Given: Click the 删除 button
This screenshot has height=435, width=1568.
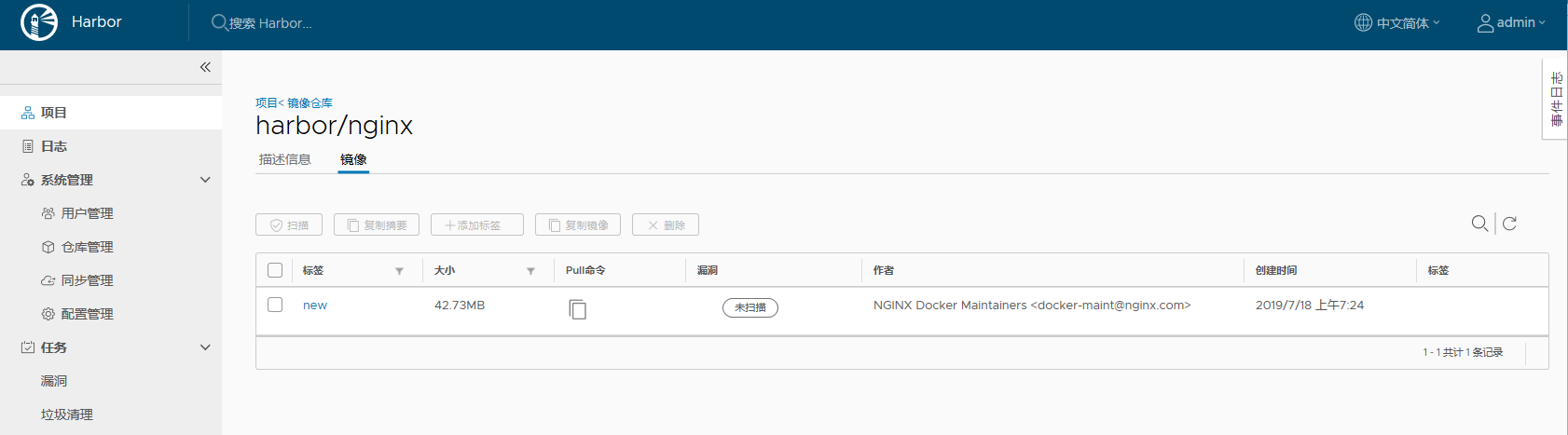Looking at the screenshot, I should click(666, 224).
